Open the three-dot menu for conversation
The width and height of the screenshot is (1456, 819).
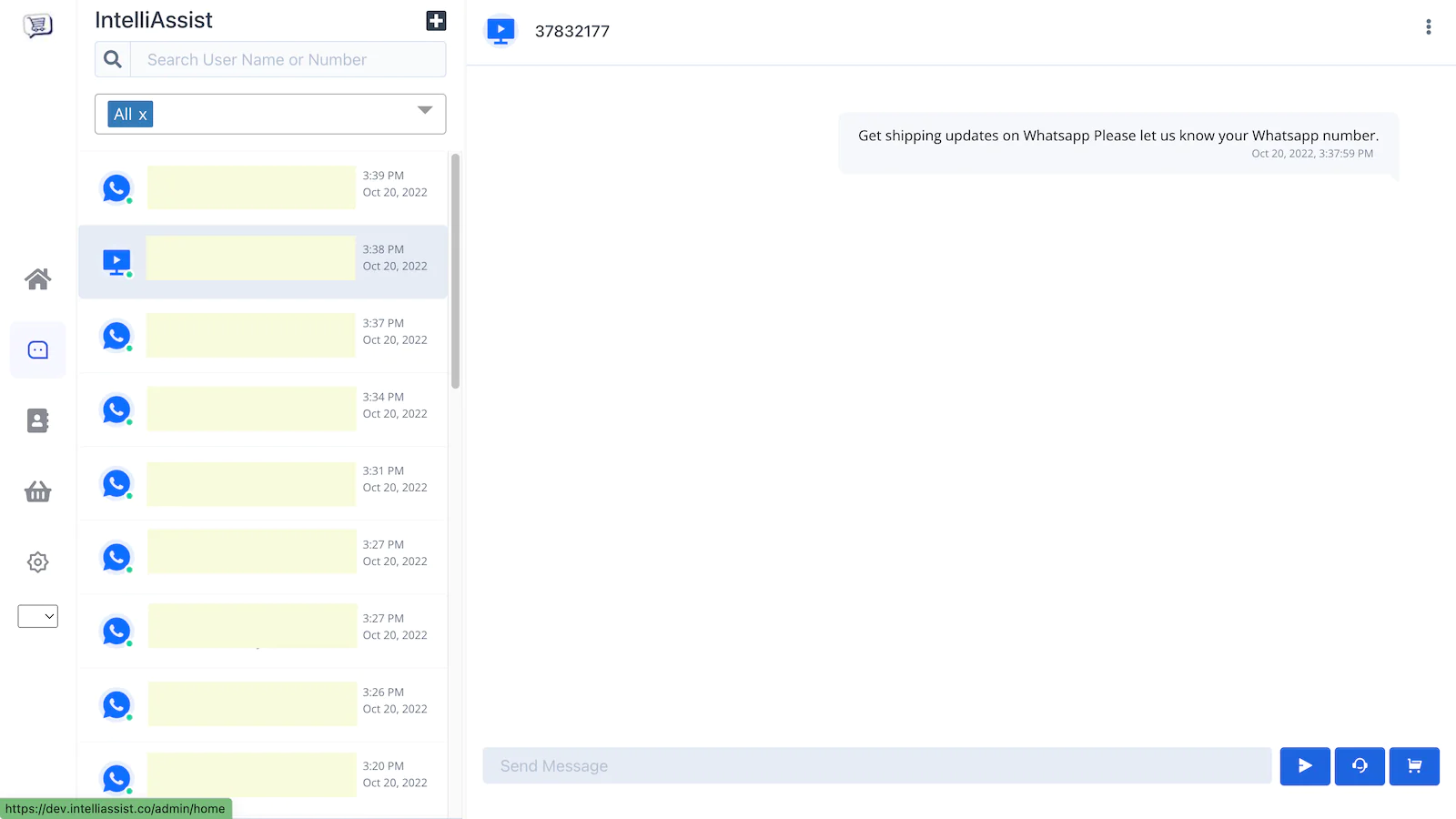(1428, 27)
